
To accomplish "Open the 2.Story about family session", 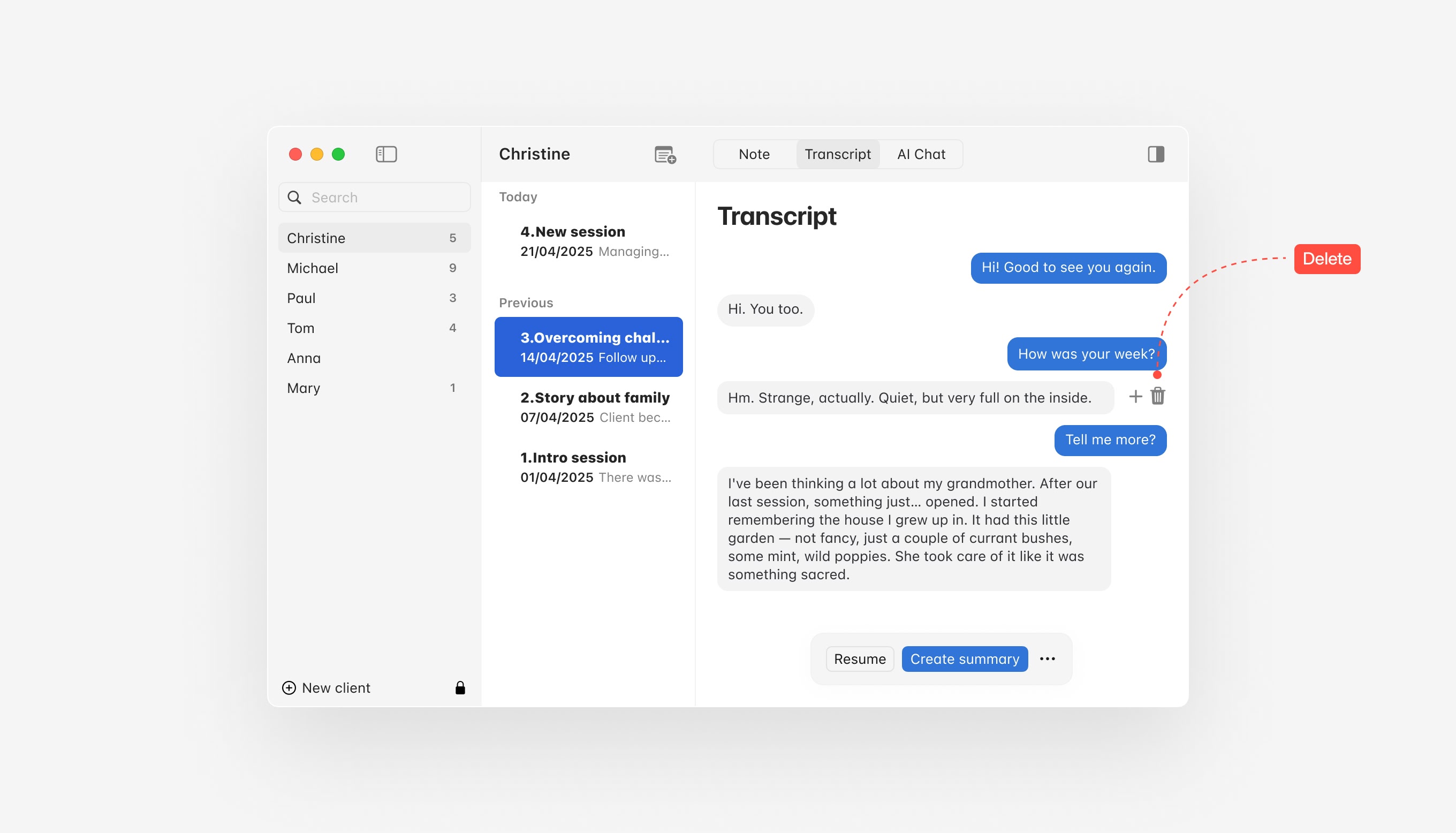I will [x=594, y=407].
